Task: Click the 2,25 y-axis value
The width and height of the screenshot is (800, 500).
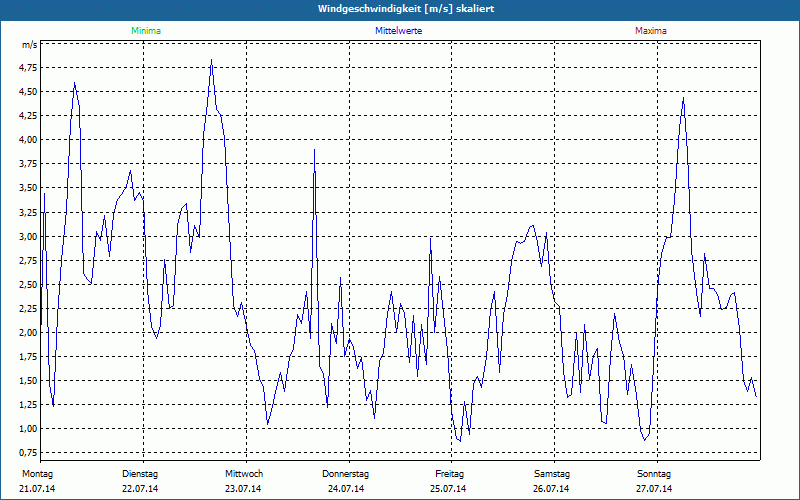Action: pyautogui.click(x=29, y=308)
